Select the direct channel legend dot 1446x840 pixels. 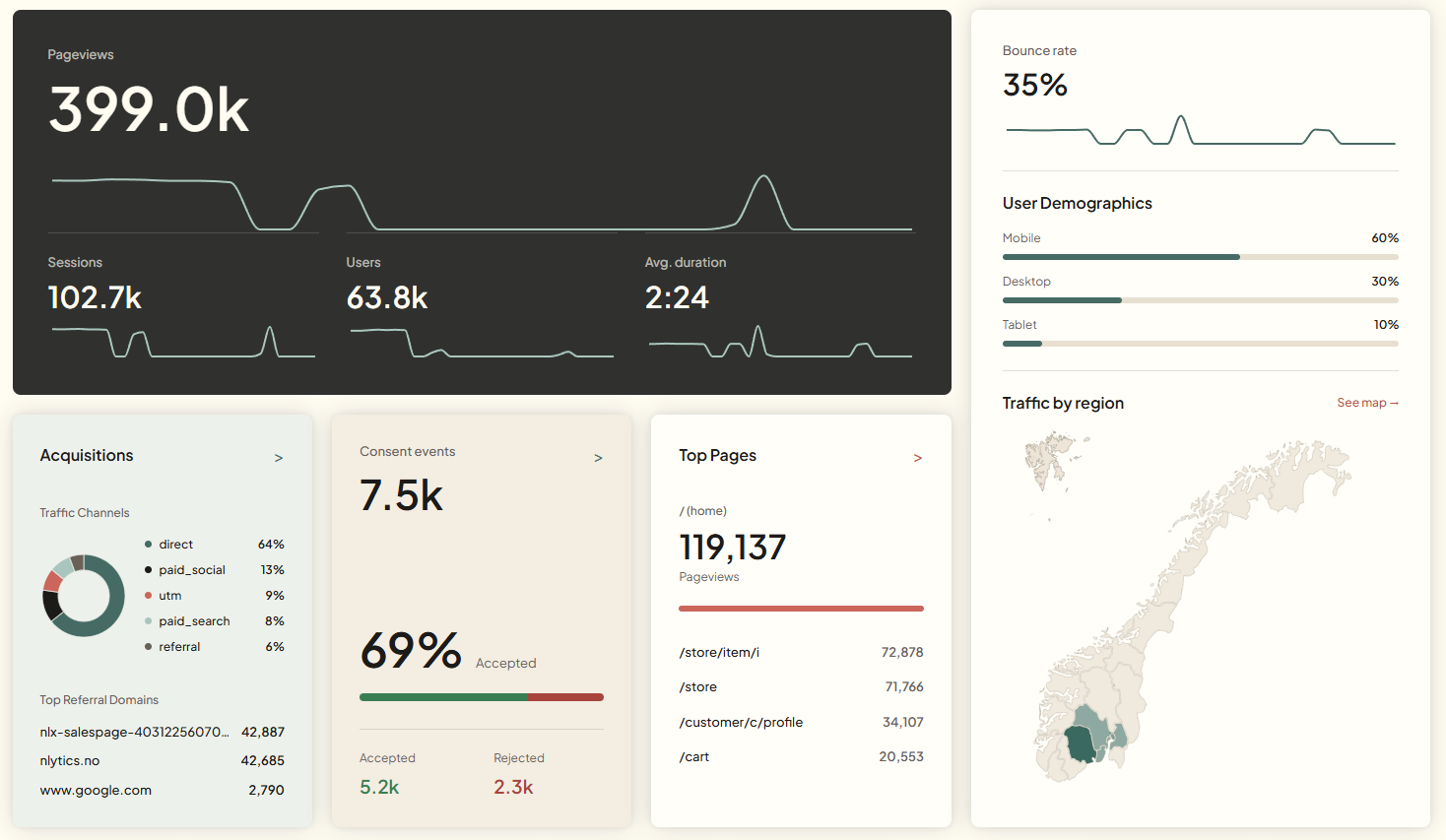point(148,545)
